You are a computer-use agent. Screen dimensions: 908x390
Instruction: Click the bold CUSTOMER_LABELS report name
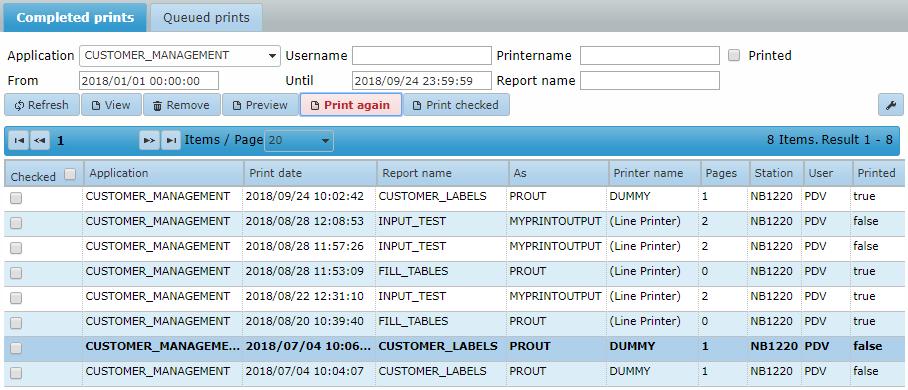click(438, 347)
